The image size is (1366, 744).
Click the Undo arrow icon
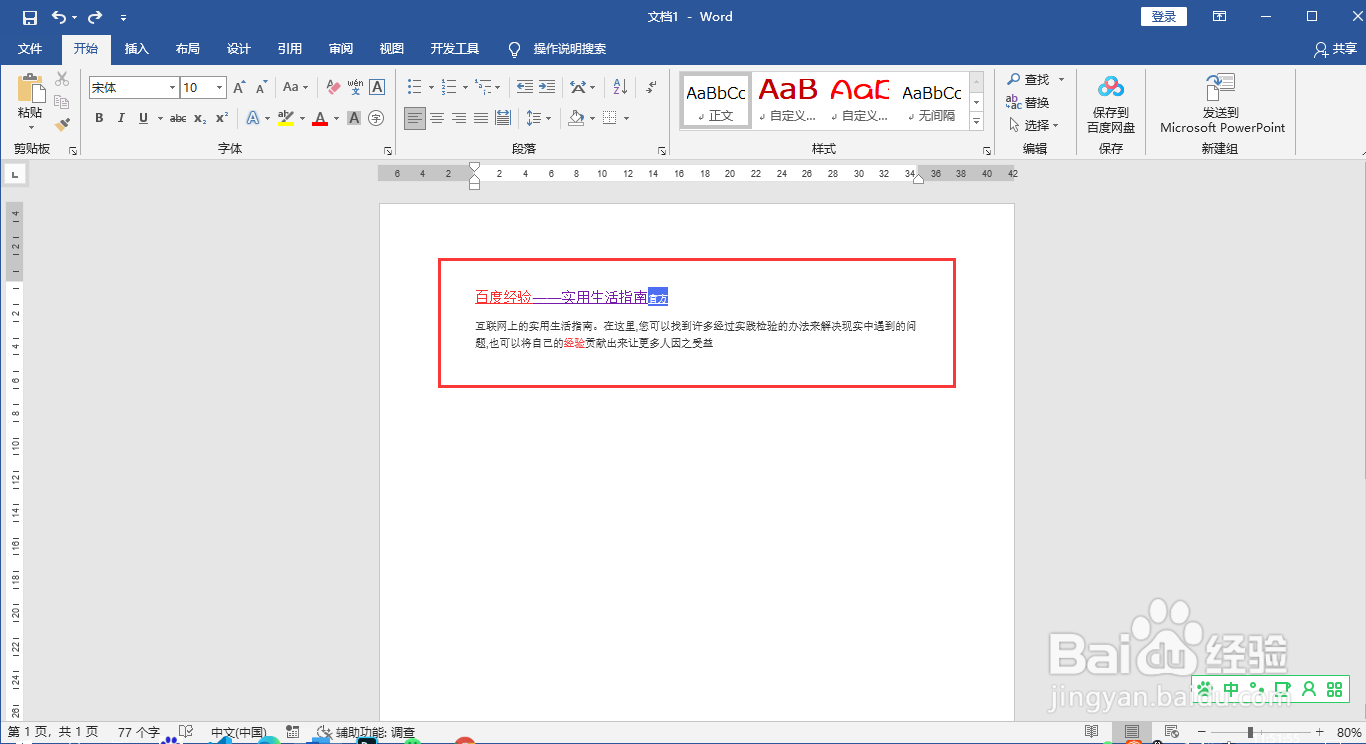click(60, 17)
